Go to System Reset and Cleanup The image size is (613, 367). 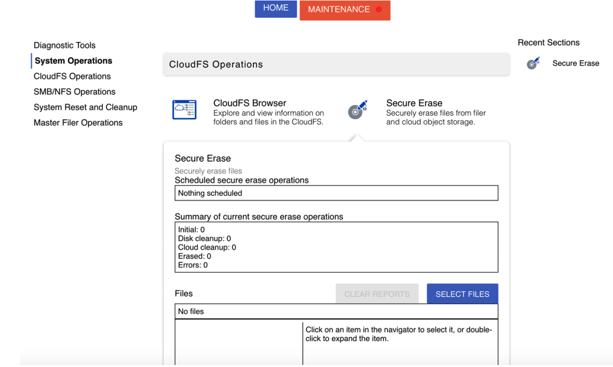tap(85, 107)
